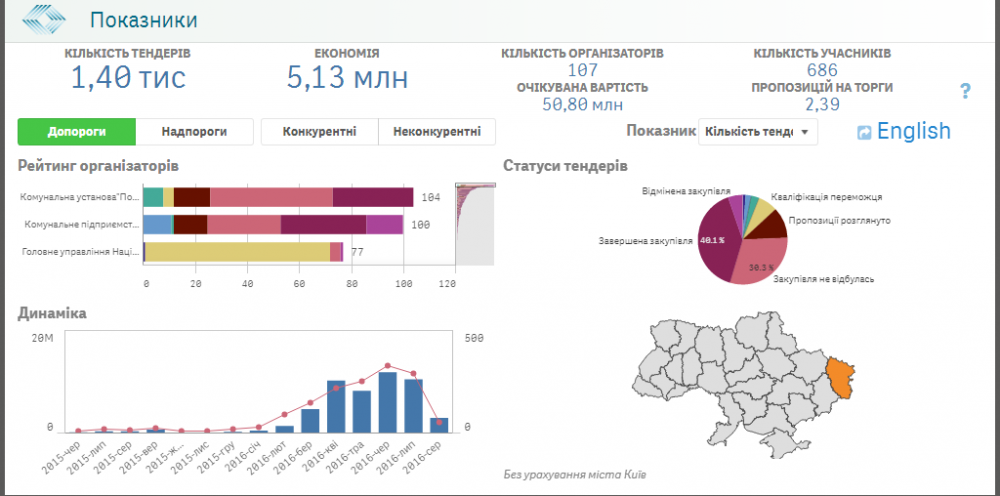Click the Комунальне підприємст... organizer label
The height and width of the screenshot is (496, 1000).
click(79, 225)
